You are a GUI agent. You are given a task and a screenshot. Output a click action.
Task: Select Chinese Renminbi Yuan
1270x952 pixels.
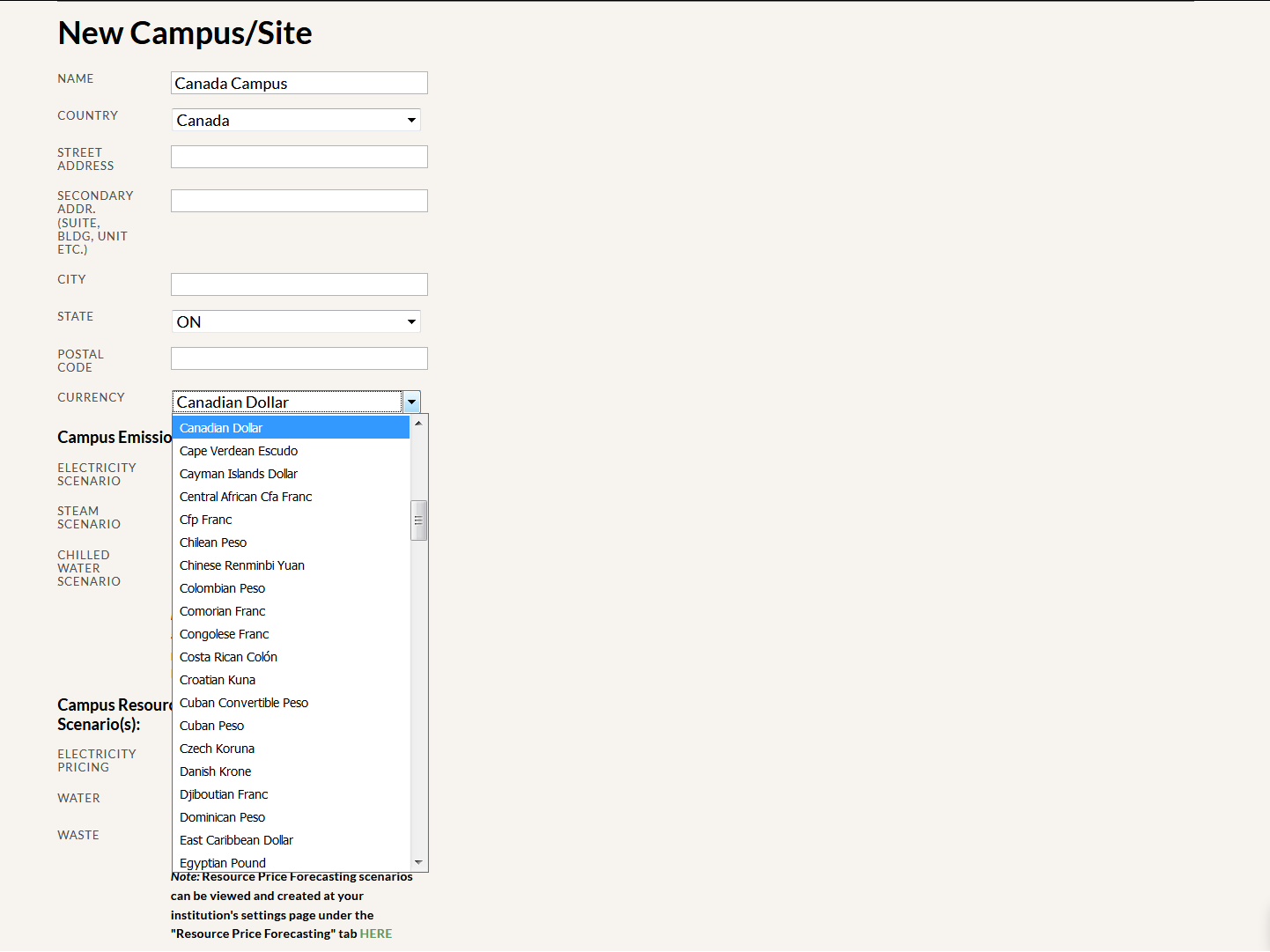292,565
